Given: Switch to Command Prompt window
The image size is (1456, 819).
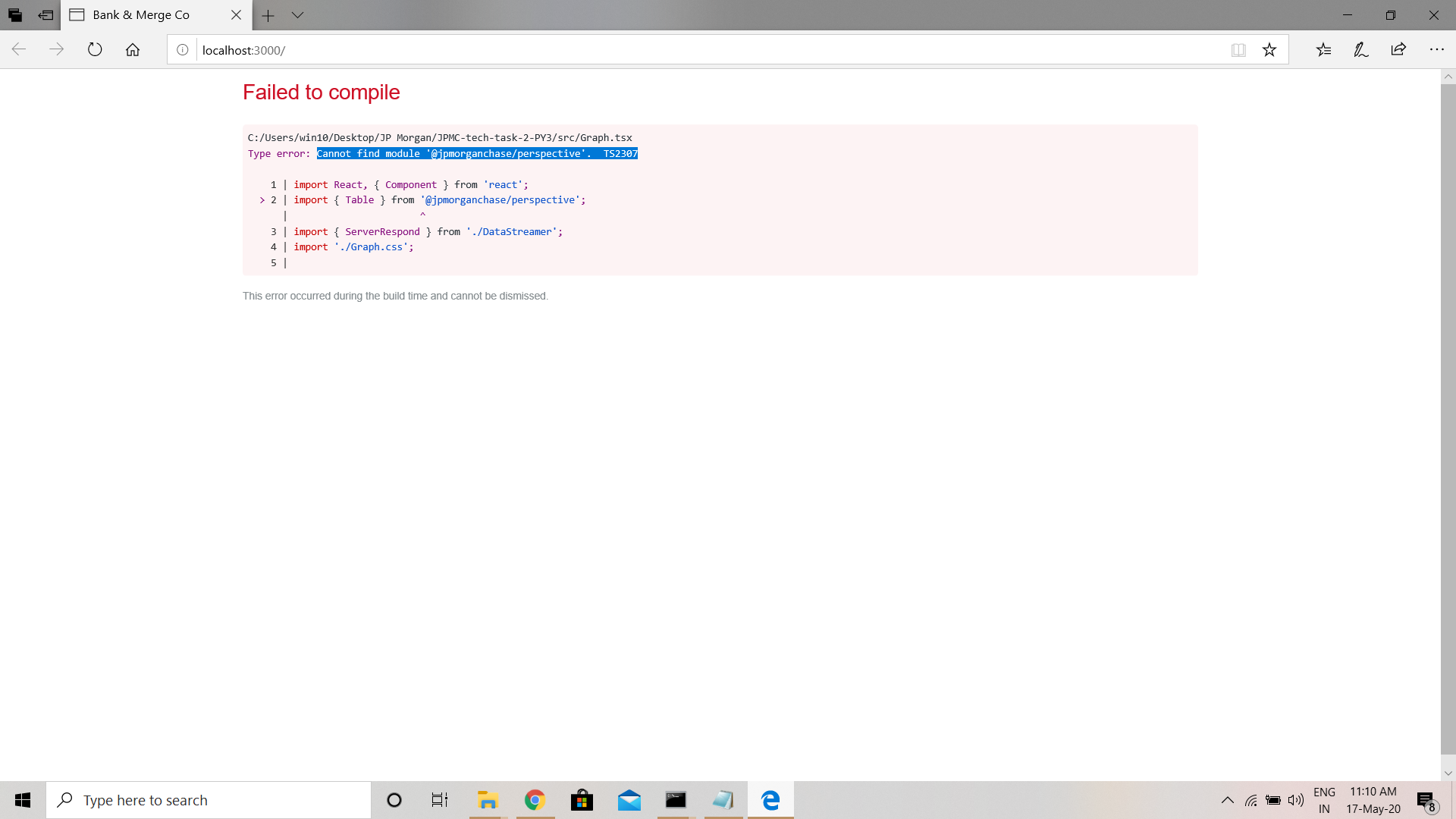Looking at the screenshot, I should pos(676,800).
